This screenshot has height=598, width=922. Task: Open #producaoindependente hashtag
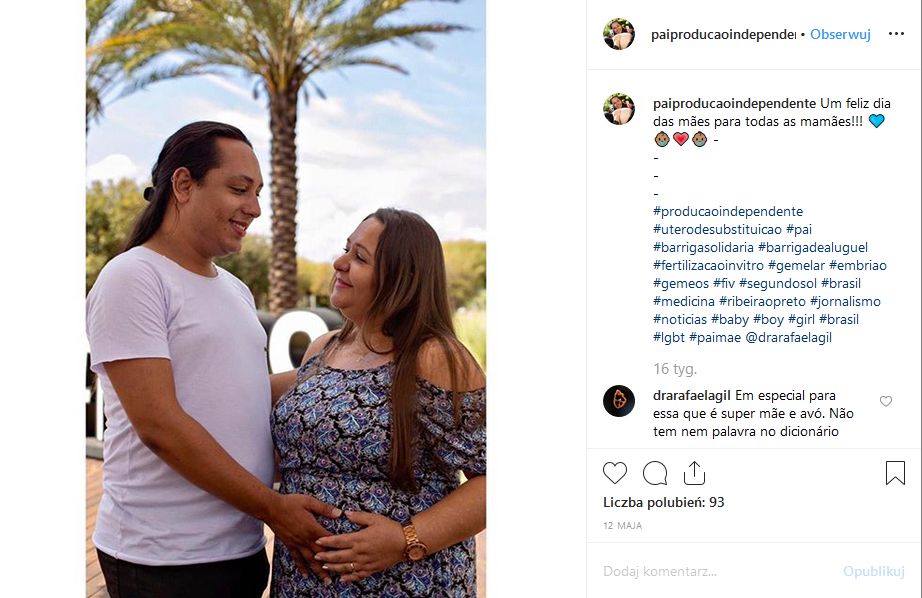tap(727, 211)
